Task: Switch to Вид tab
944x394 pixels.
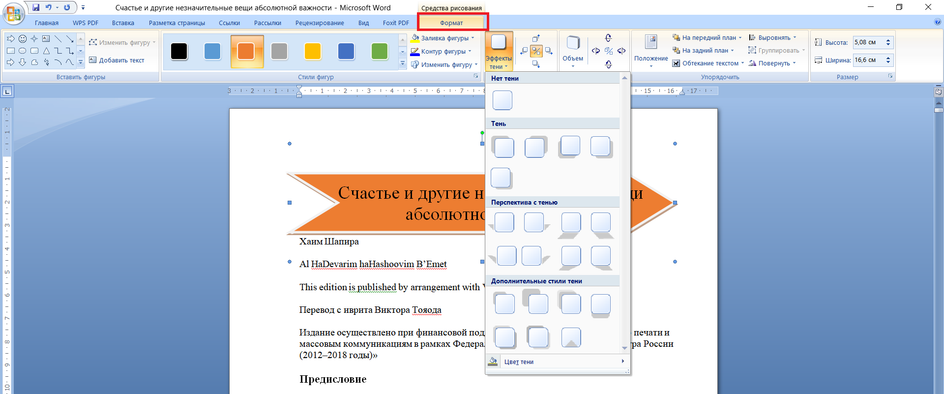Action: coord(364,23)
